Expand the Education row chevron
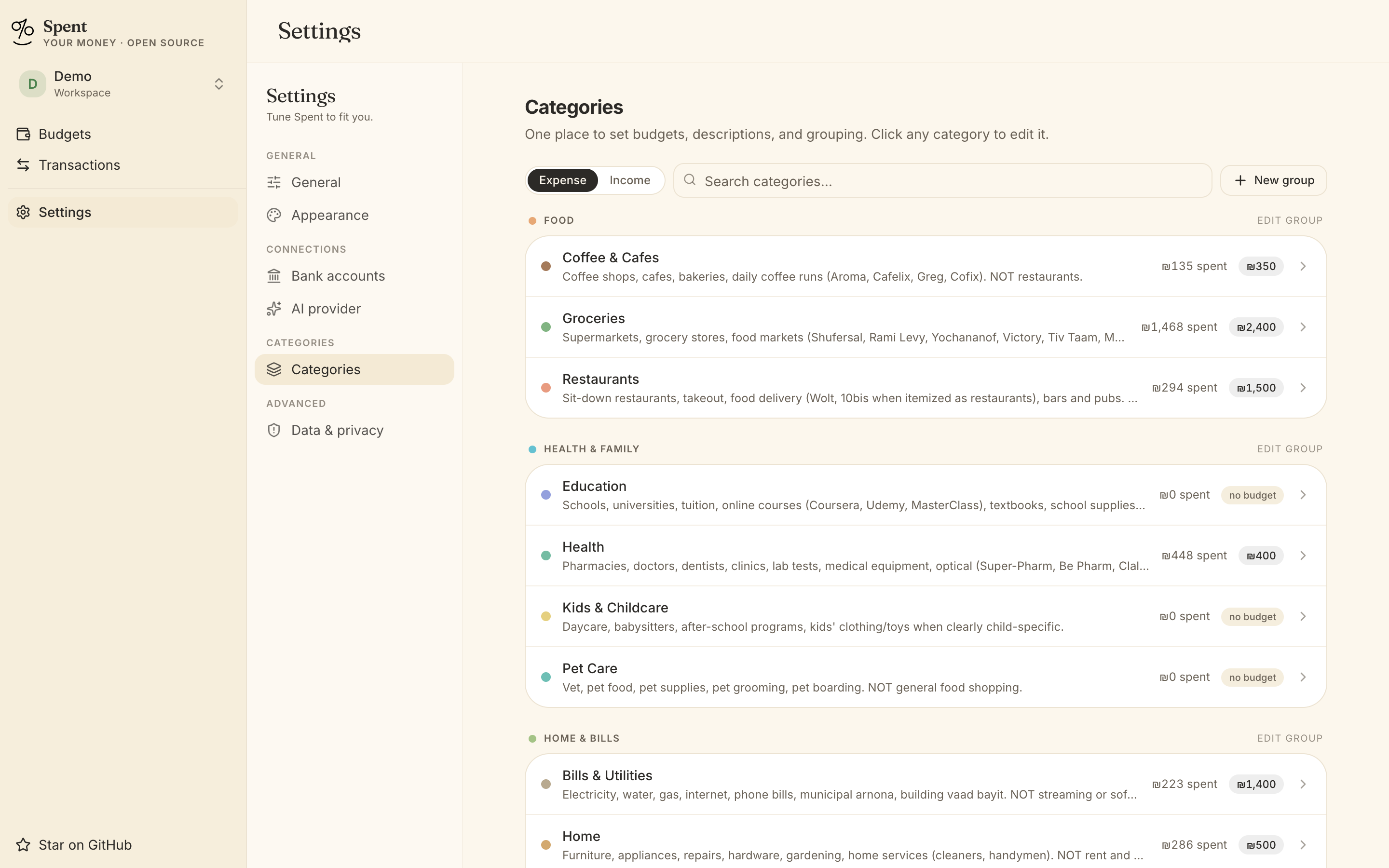The width and height of the screenshot is (1389, 868). pyautogui.click(x=1303, y=495)
